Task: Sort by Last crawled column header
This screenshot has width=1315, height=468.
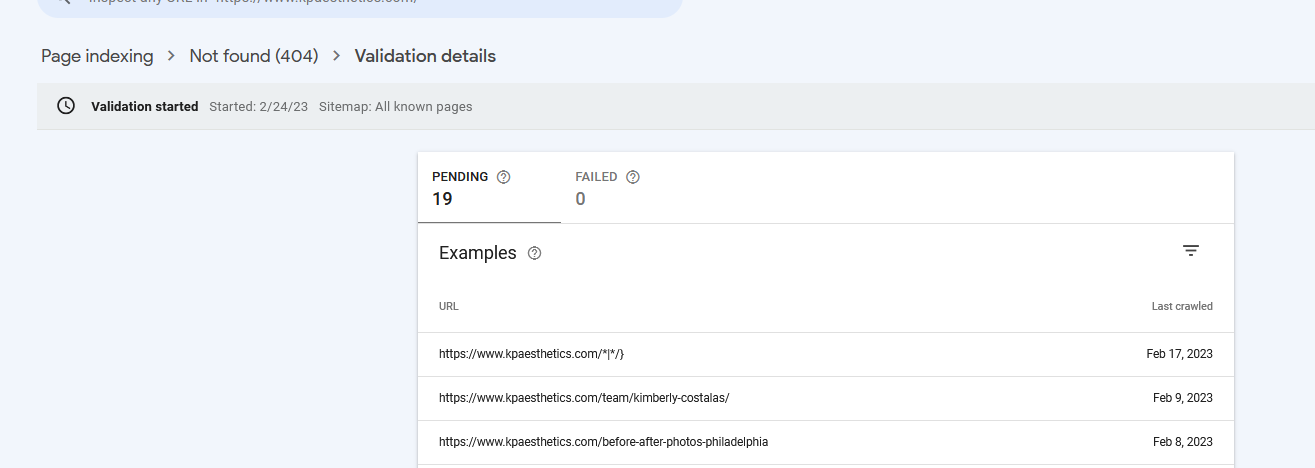Action: pos(1182,306)
